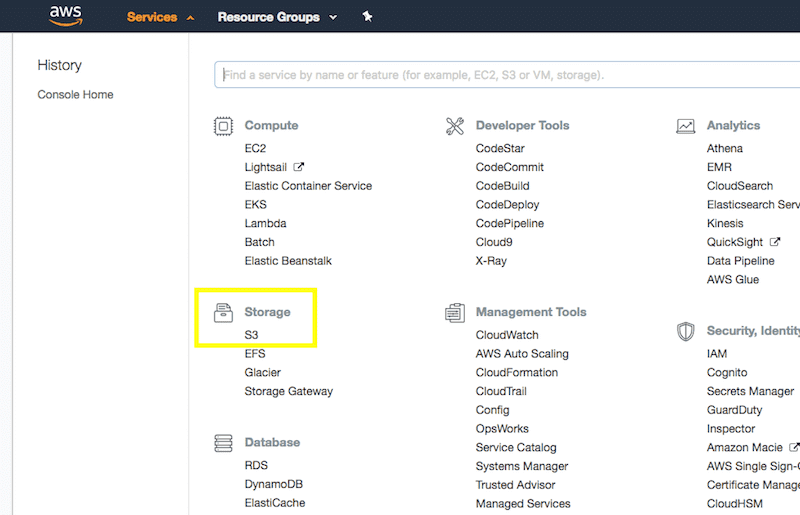
Task: Open the Batch service
Action: point(259,242)
